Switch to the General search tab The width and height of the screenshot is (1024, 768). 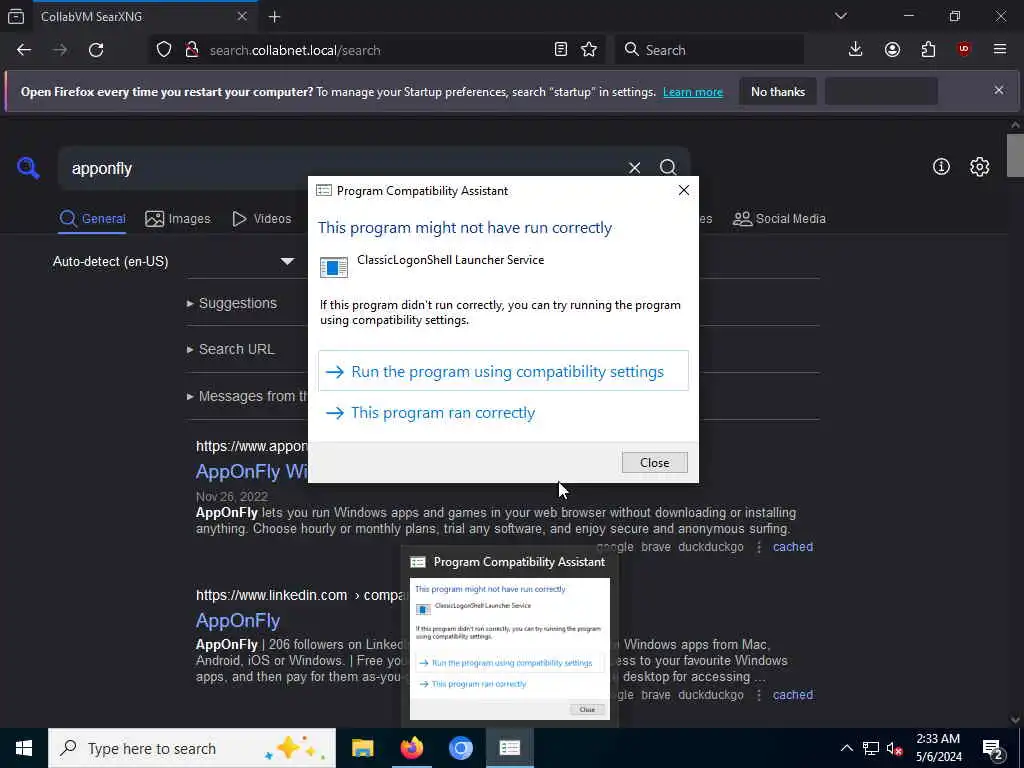coord(92,219)
